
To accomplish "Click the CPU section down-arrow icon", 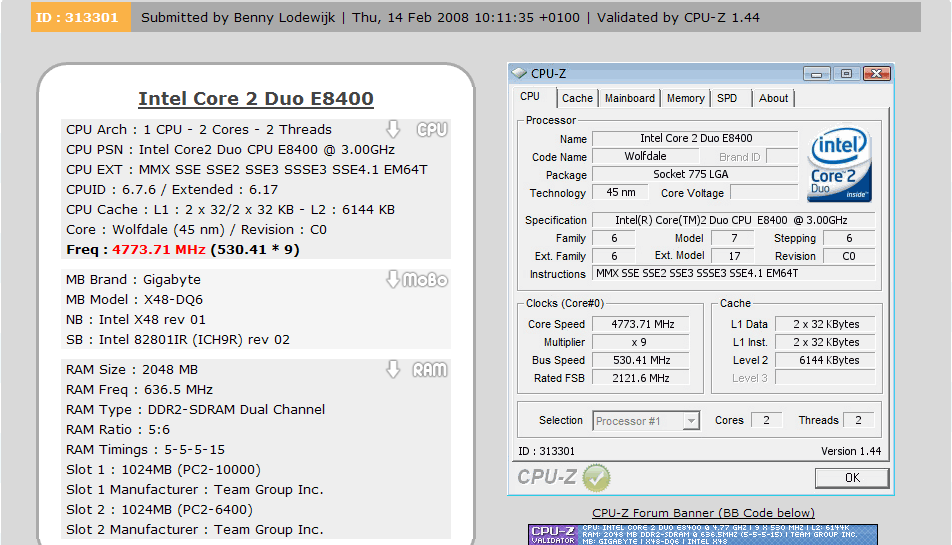I will tap(393, 129).
